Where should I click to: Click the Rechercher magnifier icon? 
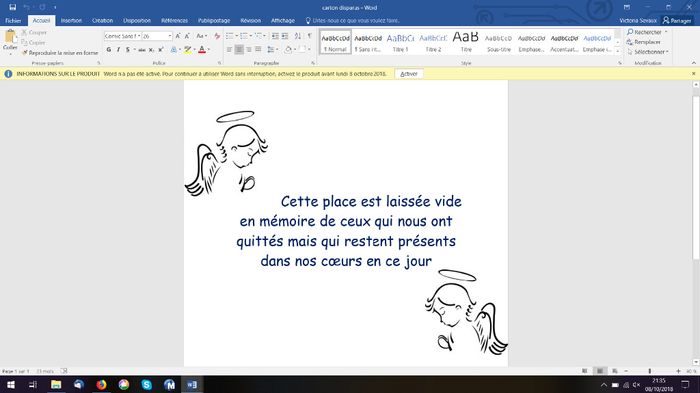click(630, 32)
